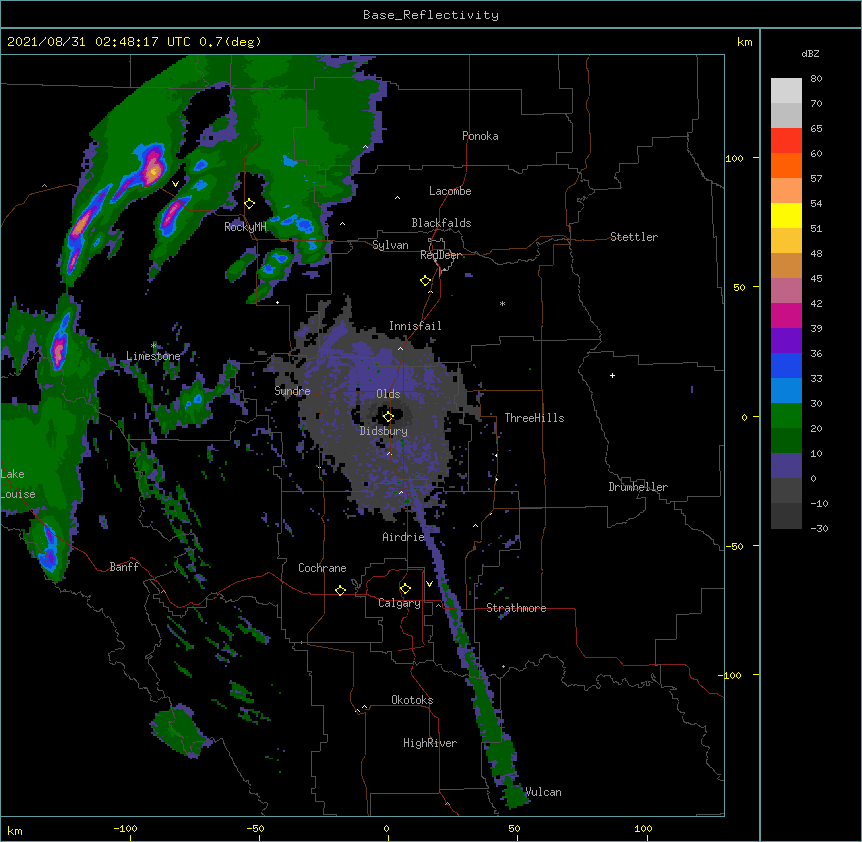
Task: Click the Base_Reflectivity title
Action: pos(431,15)
